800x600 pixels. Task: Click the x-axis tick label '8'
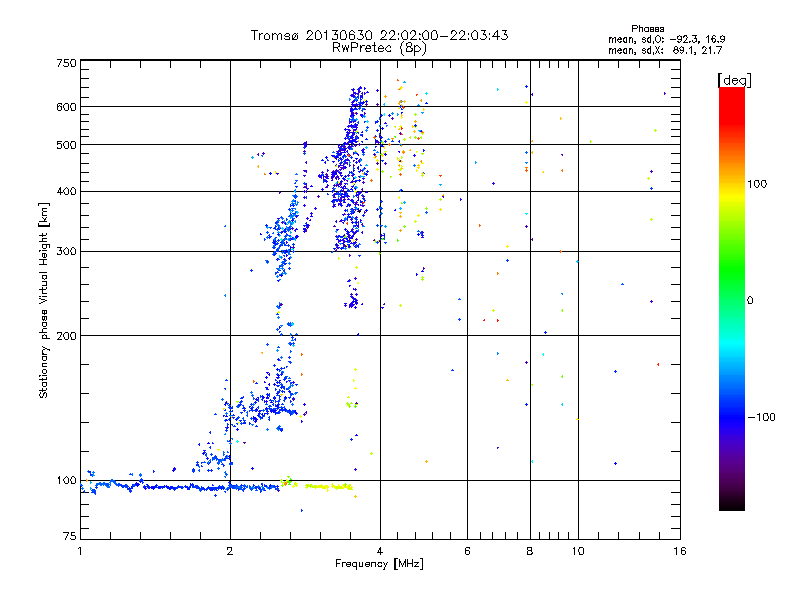coord(530,551)
